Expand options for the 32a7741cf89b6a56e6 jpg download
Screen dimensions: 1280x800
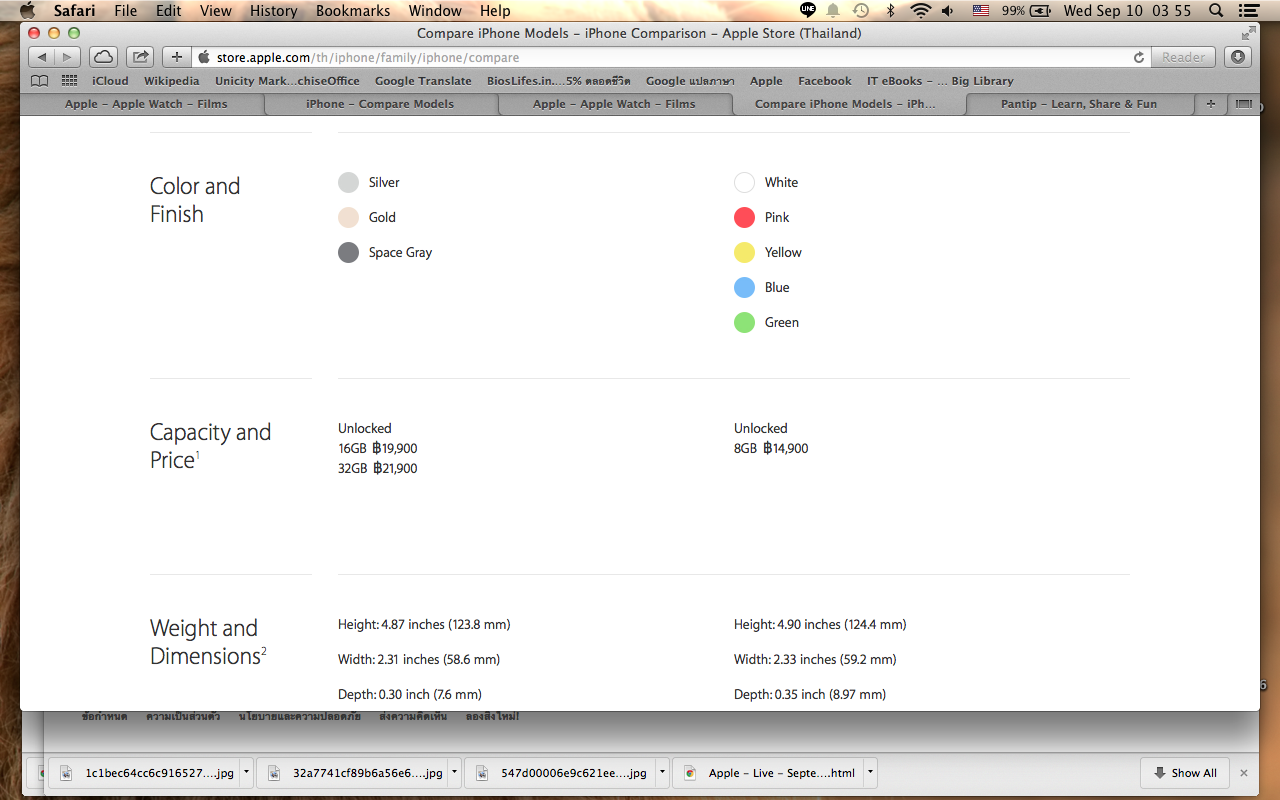tap(454, 772)
